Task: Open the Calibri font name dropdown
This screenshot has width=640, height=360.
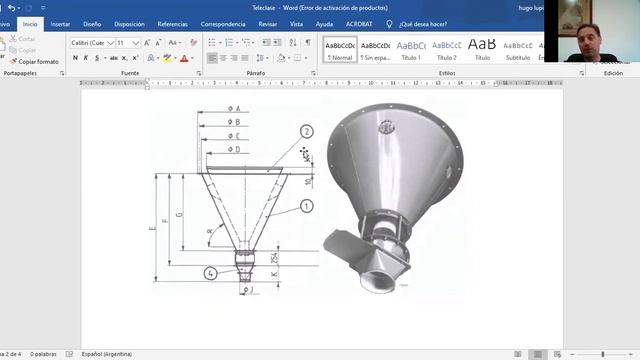Action: coord(110,43)
